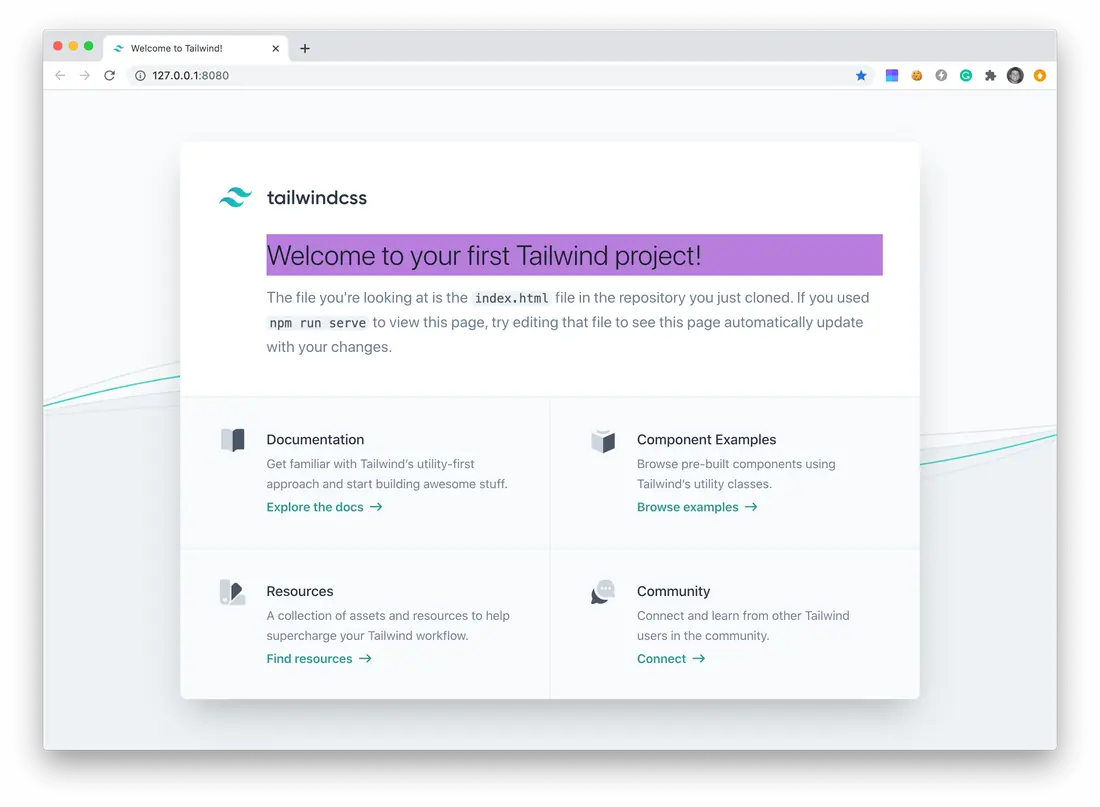The height and width of the screenshot is (807, 1100).
Task: Open the Connect link
Action: coord(671,659)
